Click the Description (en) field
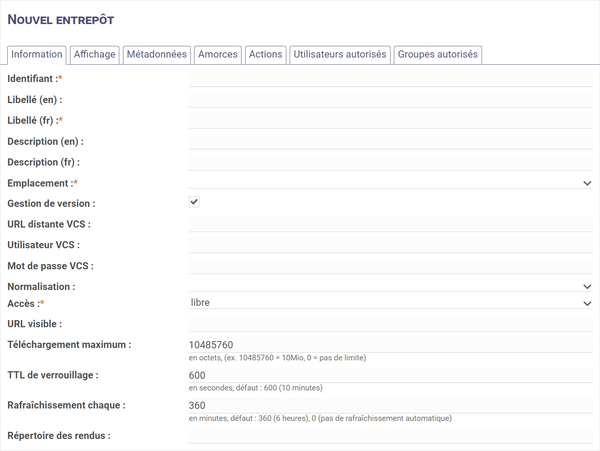 (391, 142)
